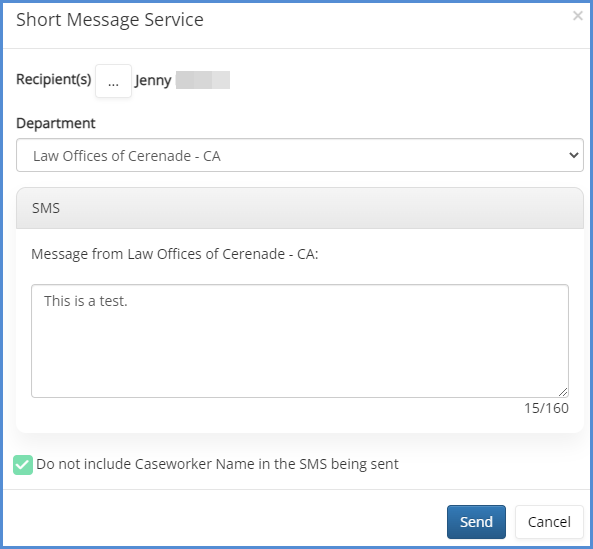Click the 15/160 character counter

[x=546, y=408]
